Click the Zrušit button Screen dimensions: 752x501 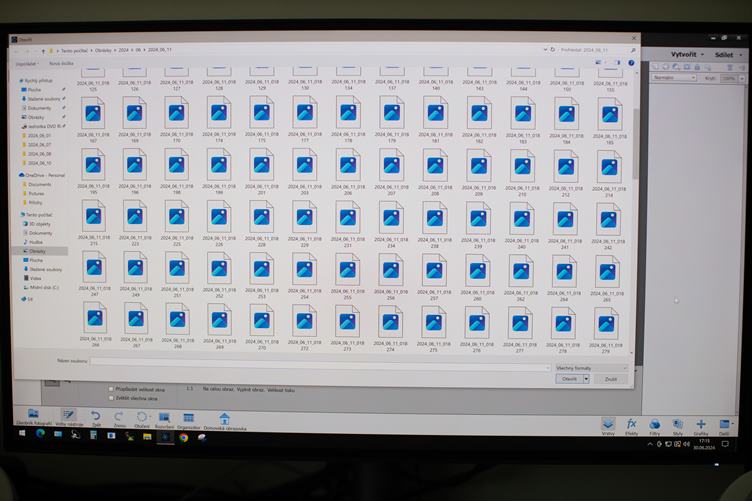pos(611,379)
